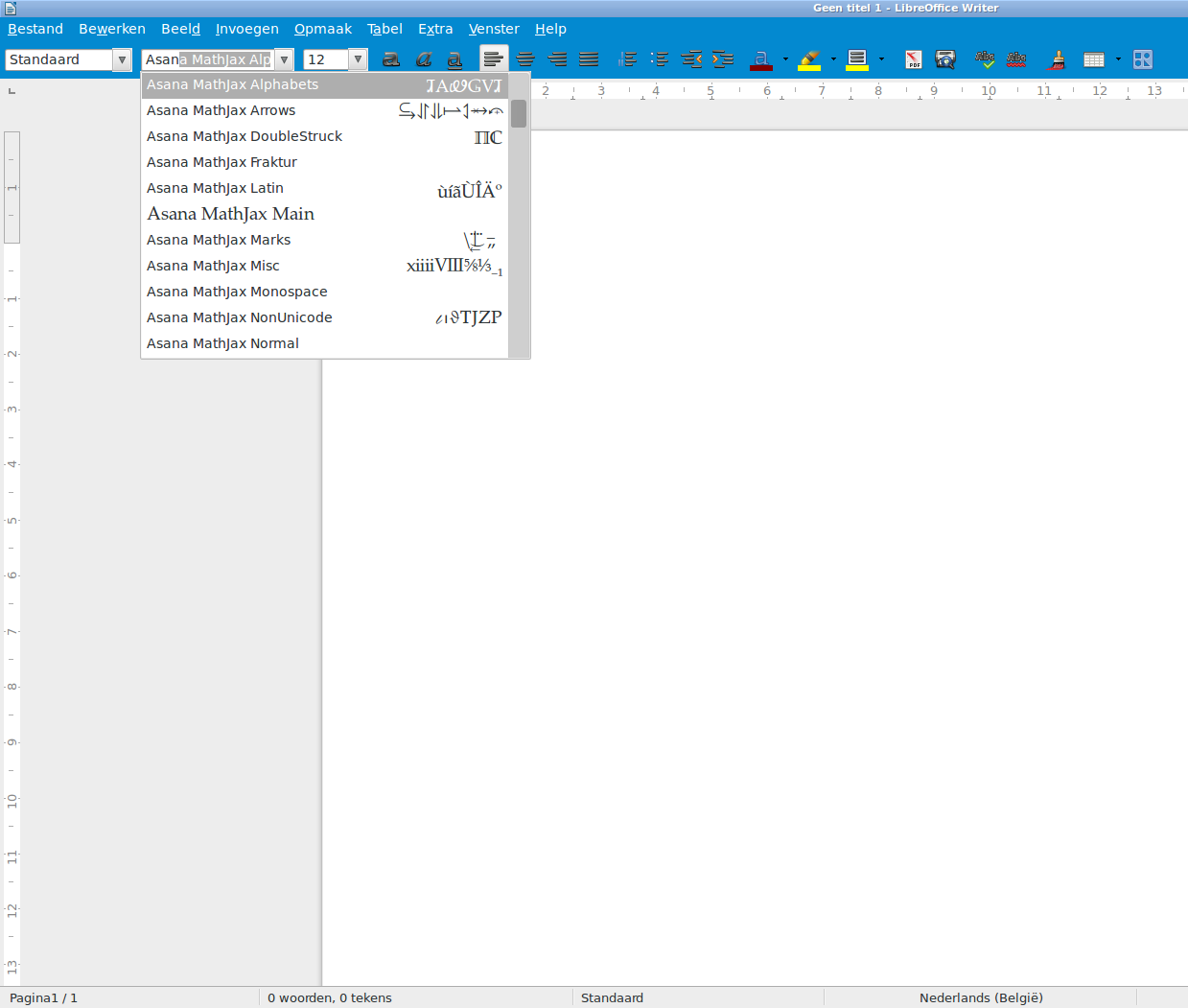
Task: Select Asana MathJax Fraktur font
Action: (221, 162)
